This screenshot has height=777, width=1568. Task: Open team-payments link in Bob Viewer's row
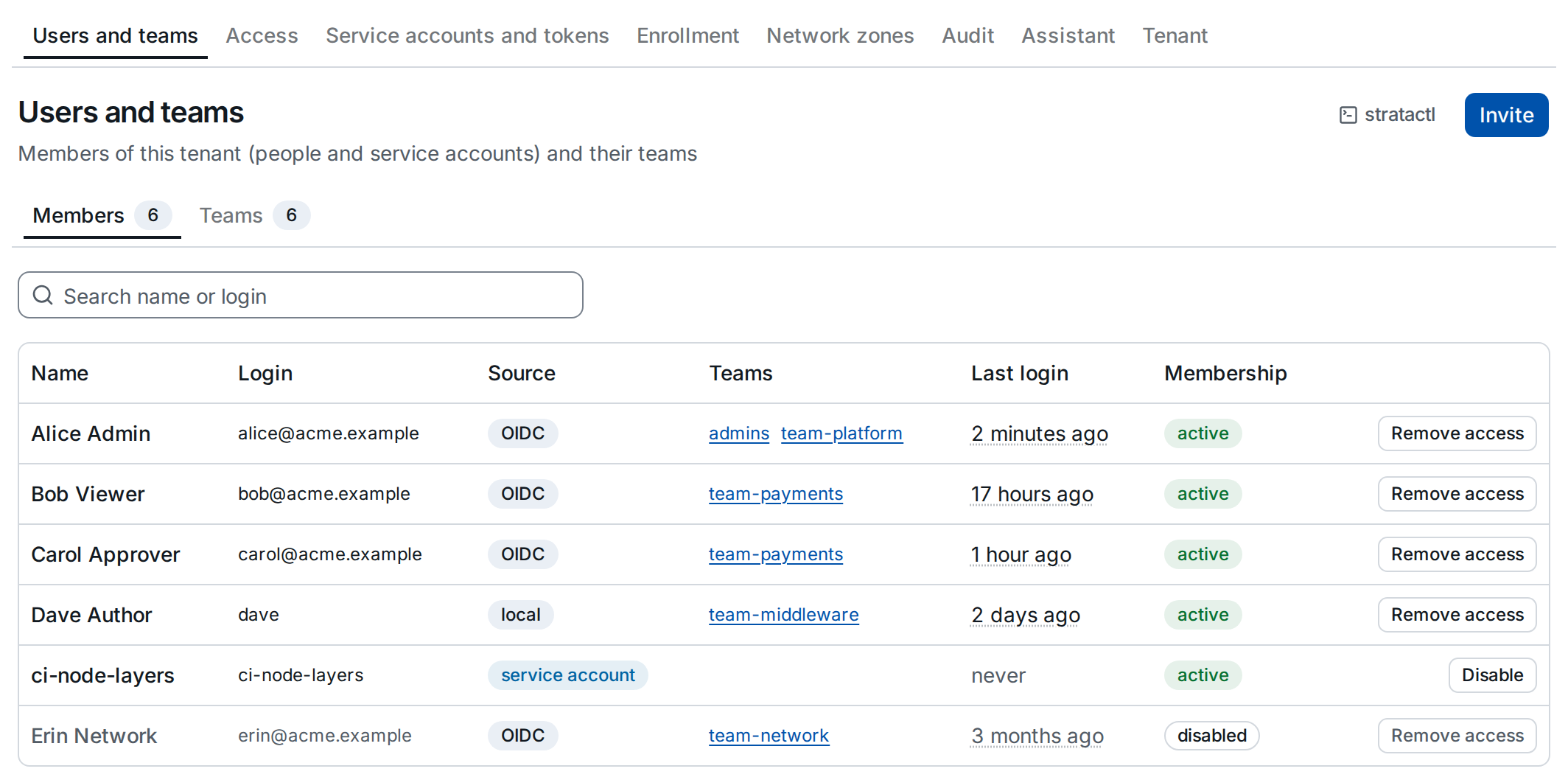tap(775, 494)
